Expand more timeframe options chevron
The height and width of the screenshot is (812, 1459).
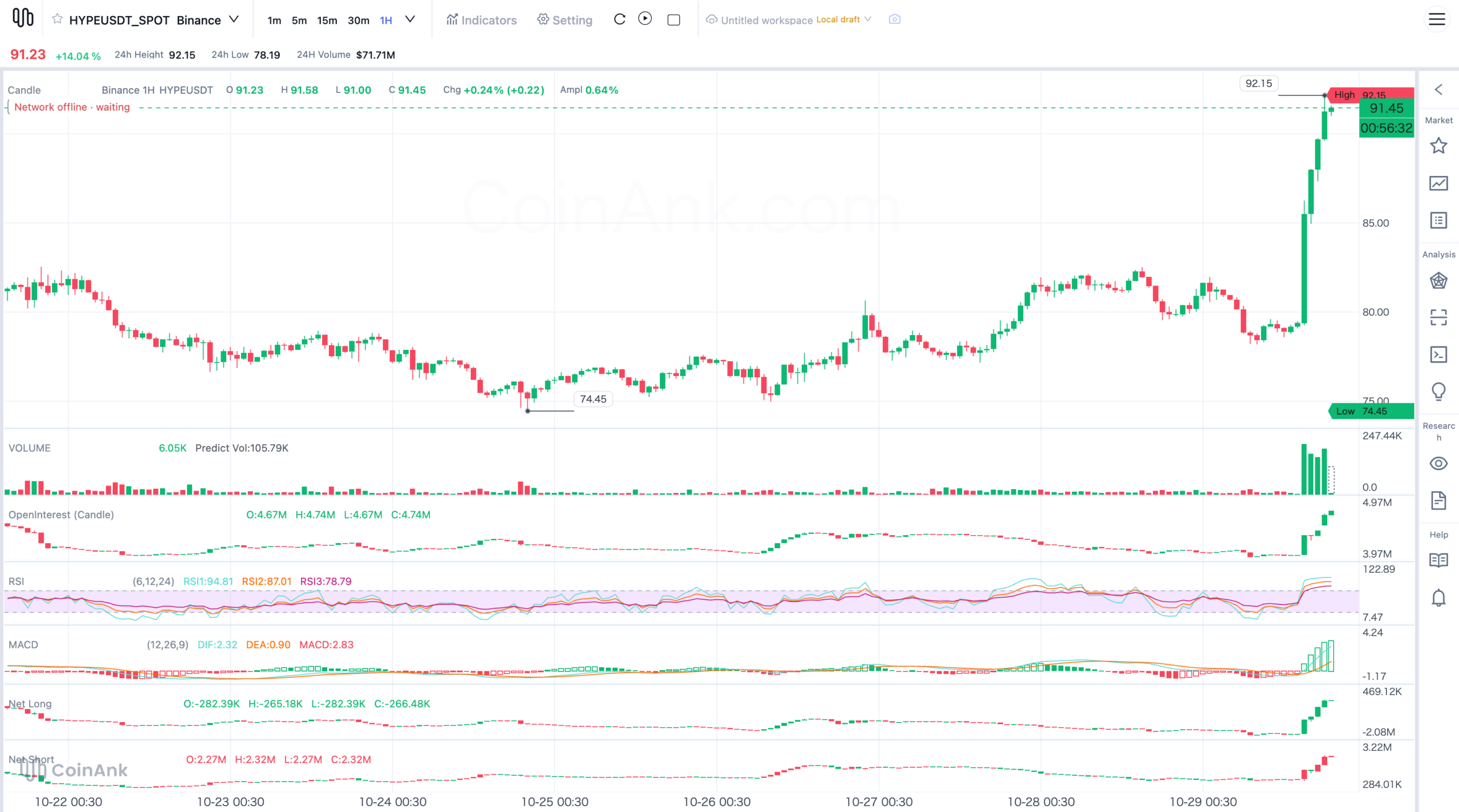[410, 19]
